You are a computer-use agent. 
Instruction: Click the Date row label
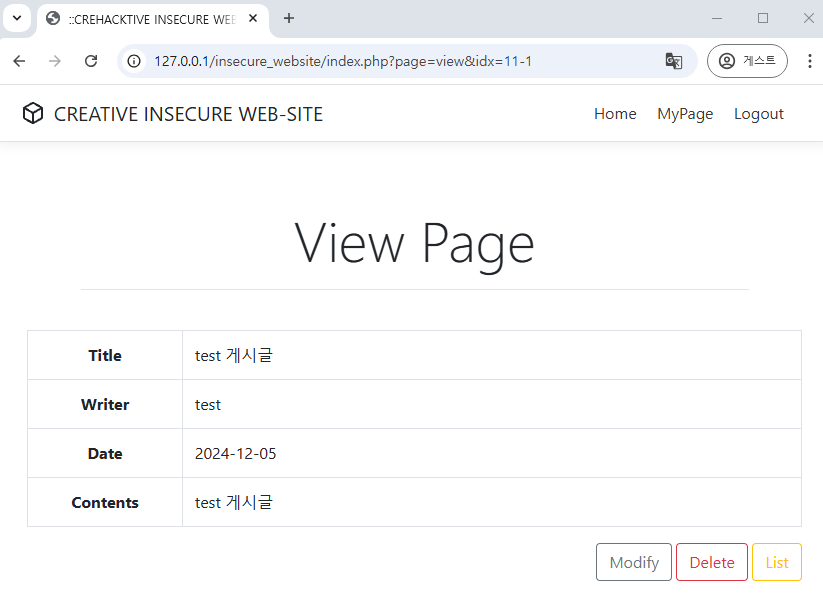point(105,454)
